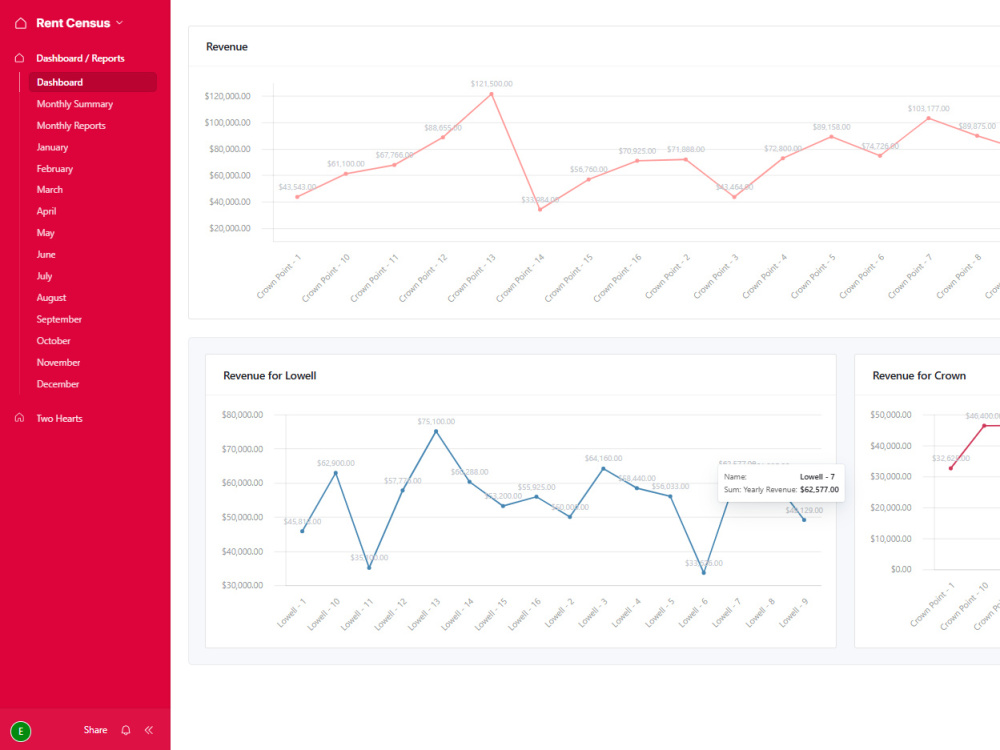
Task: Open the June report
Action: [46, 254]
